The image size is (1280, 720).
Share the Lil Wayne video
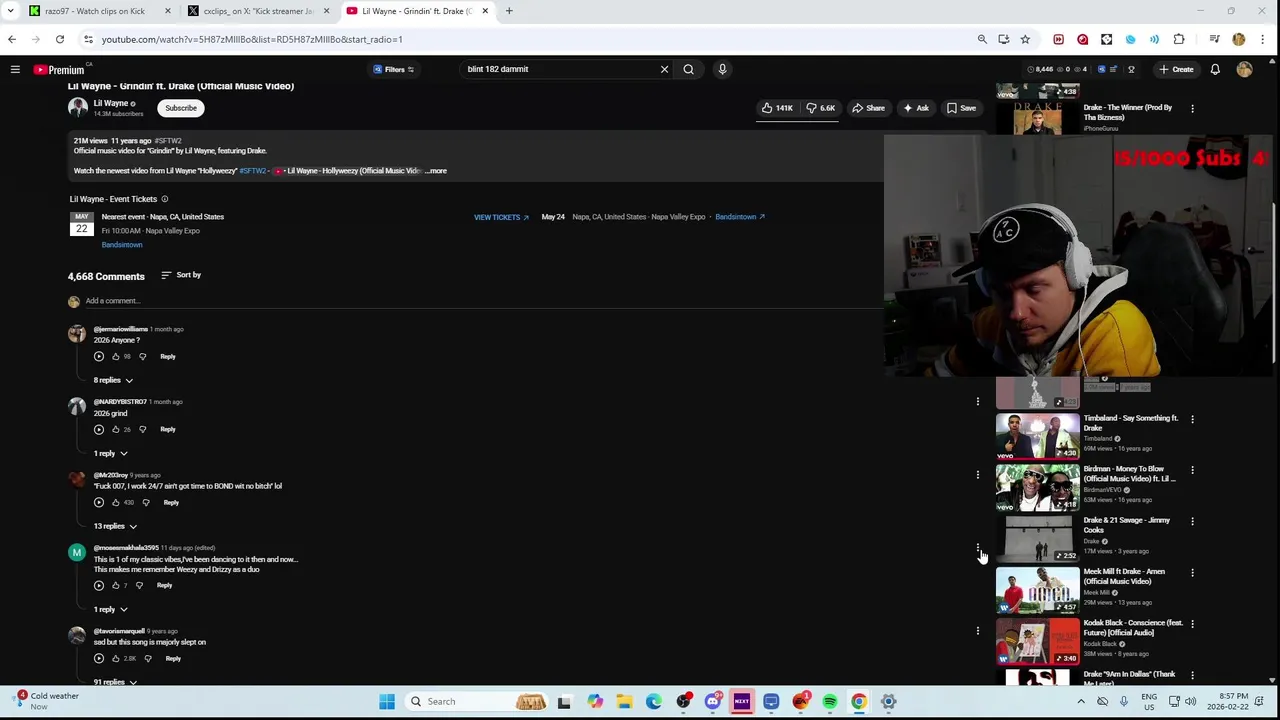point(868,108)
